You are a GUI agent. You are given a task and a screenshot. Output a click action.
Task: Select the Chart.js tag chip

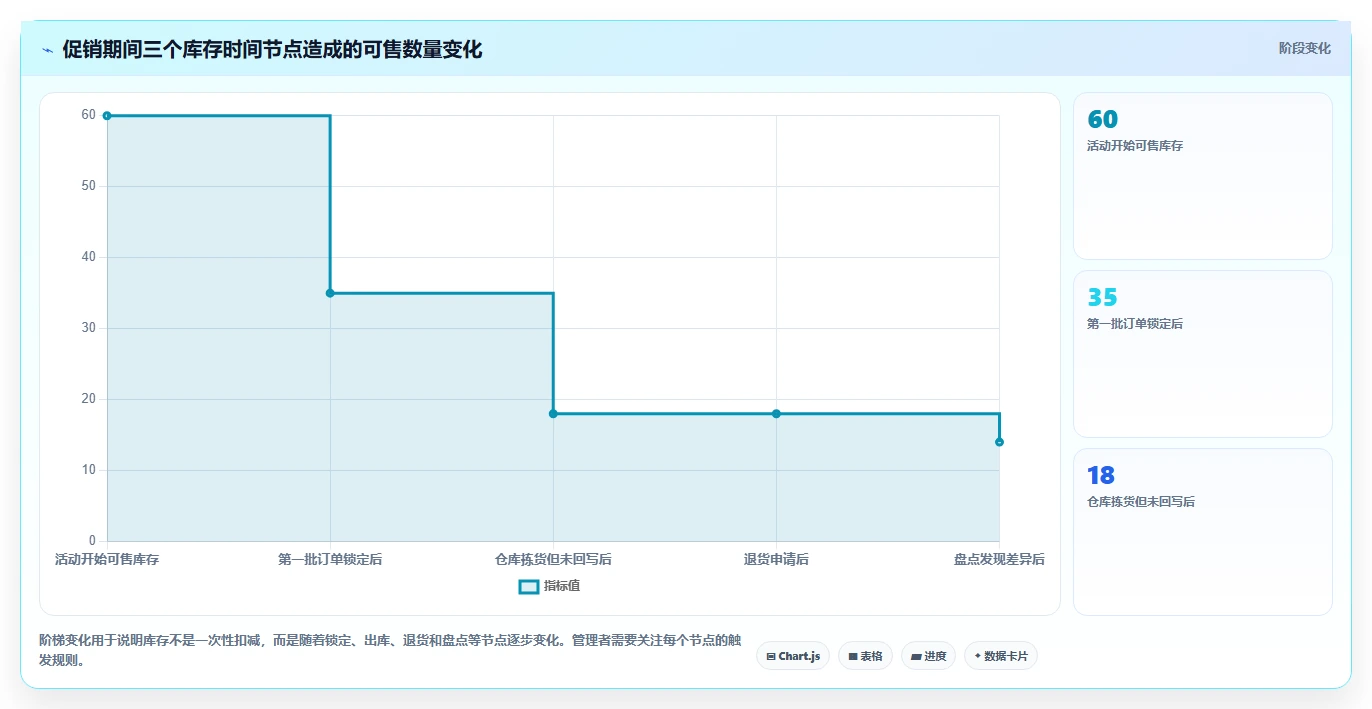pyautogui.click(x=792, y=656)
